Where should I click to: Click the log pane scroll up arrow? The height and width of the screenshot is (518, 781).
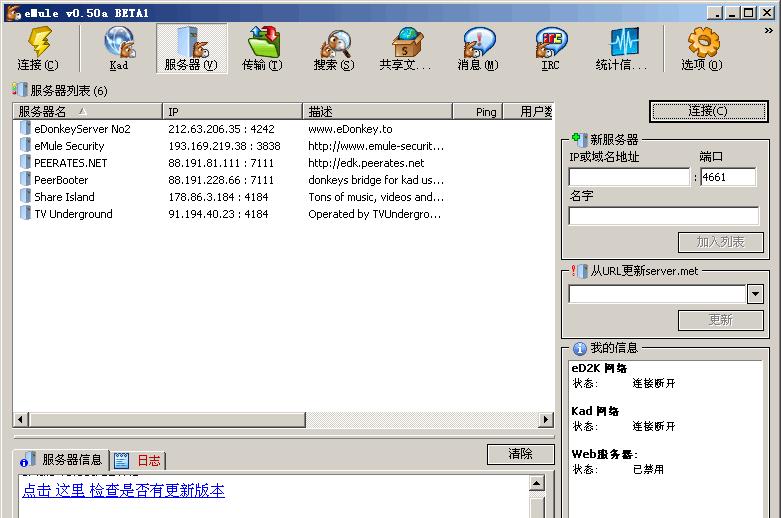[x=536, y=483]
